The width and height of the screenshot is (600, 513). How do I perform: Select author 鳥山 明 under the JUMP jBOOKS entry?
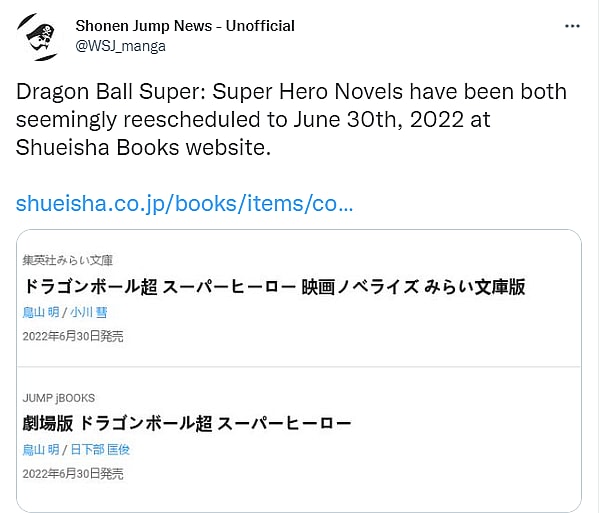pos(42,450)
